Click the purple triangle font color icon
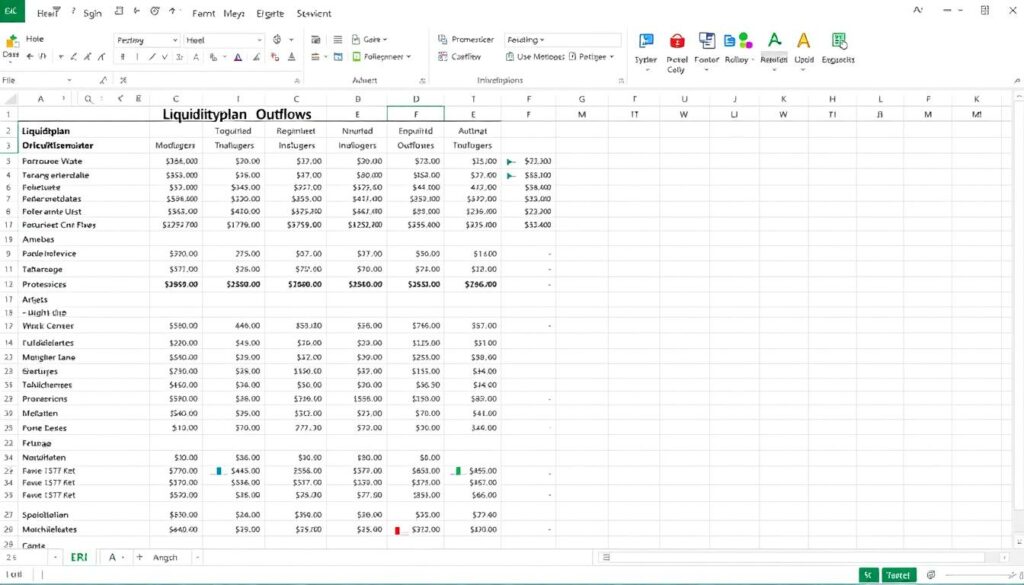 point(238,57)
